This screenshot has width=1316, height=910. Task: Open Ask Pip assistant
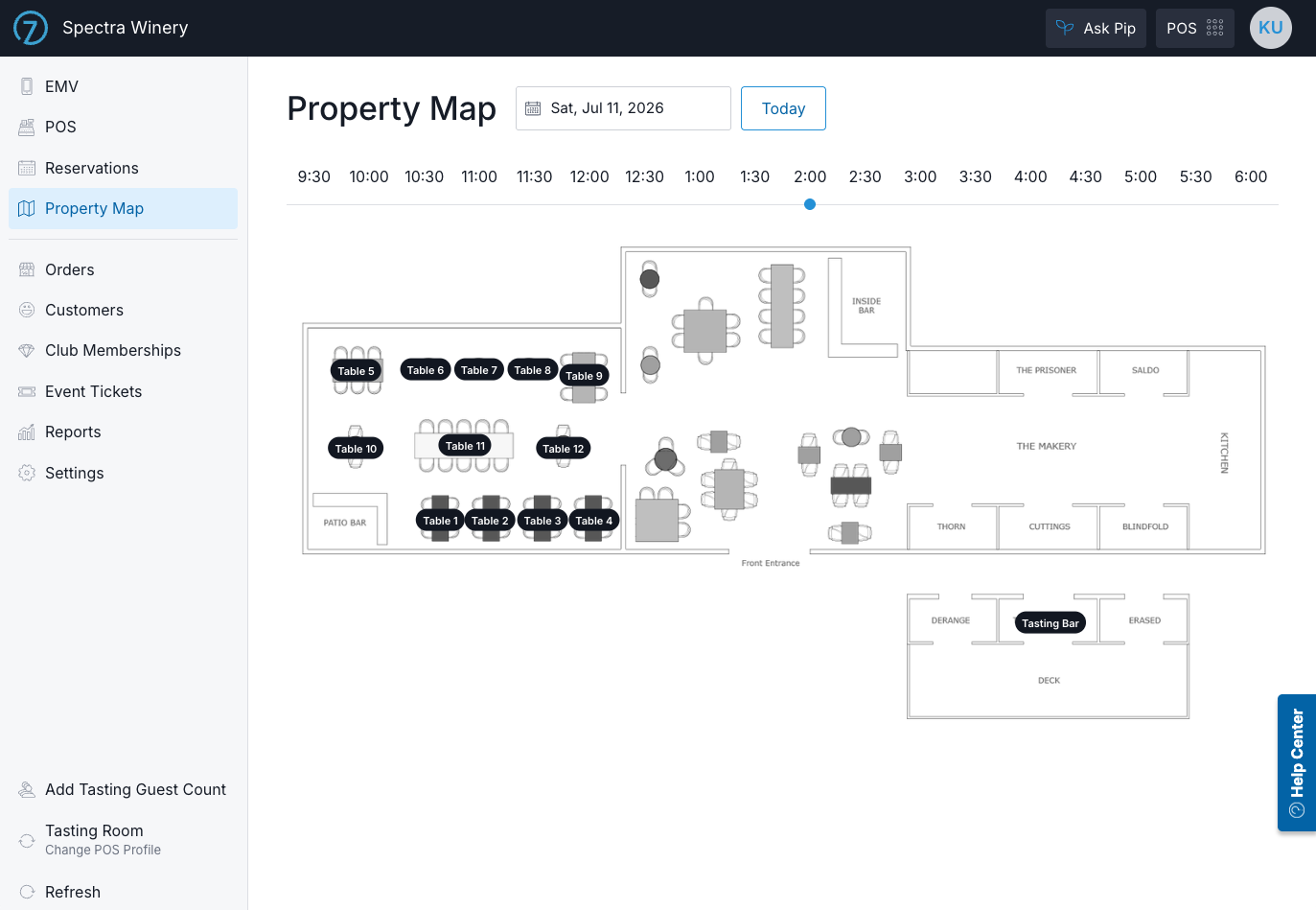[x=1096, y=29]
